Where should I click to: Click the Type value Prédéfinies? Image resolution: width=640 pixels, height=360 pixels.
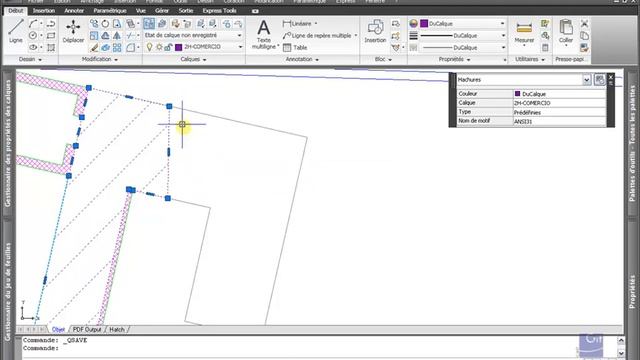559,112
